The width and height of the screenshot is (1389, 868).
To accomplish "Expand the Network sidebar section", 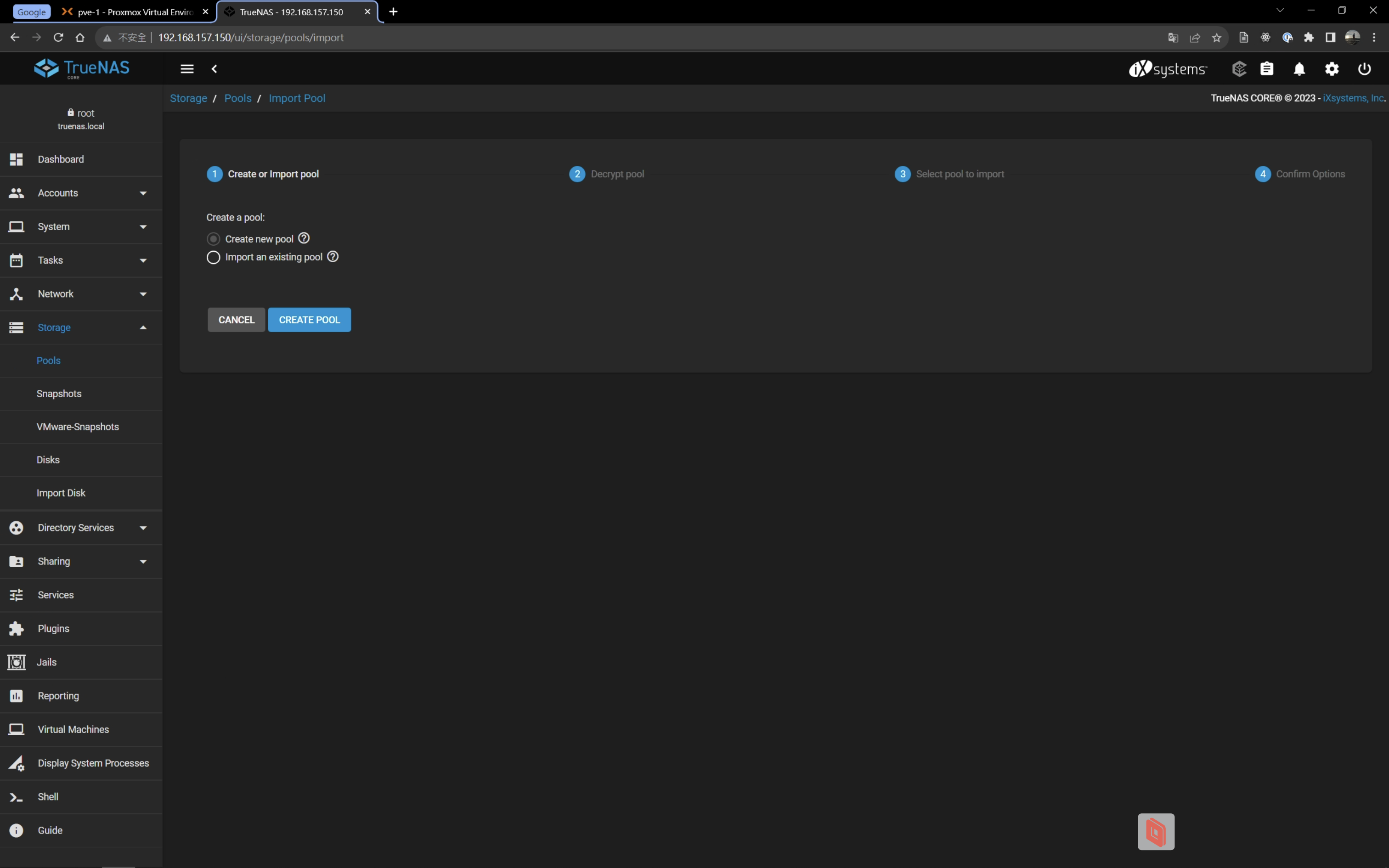I will tap(81, 294).
